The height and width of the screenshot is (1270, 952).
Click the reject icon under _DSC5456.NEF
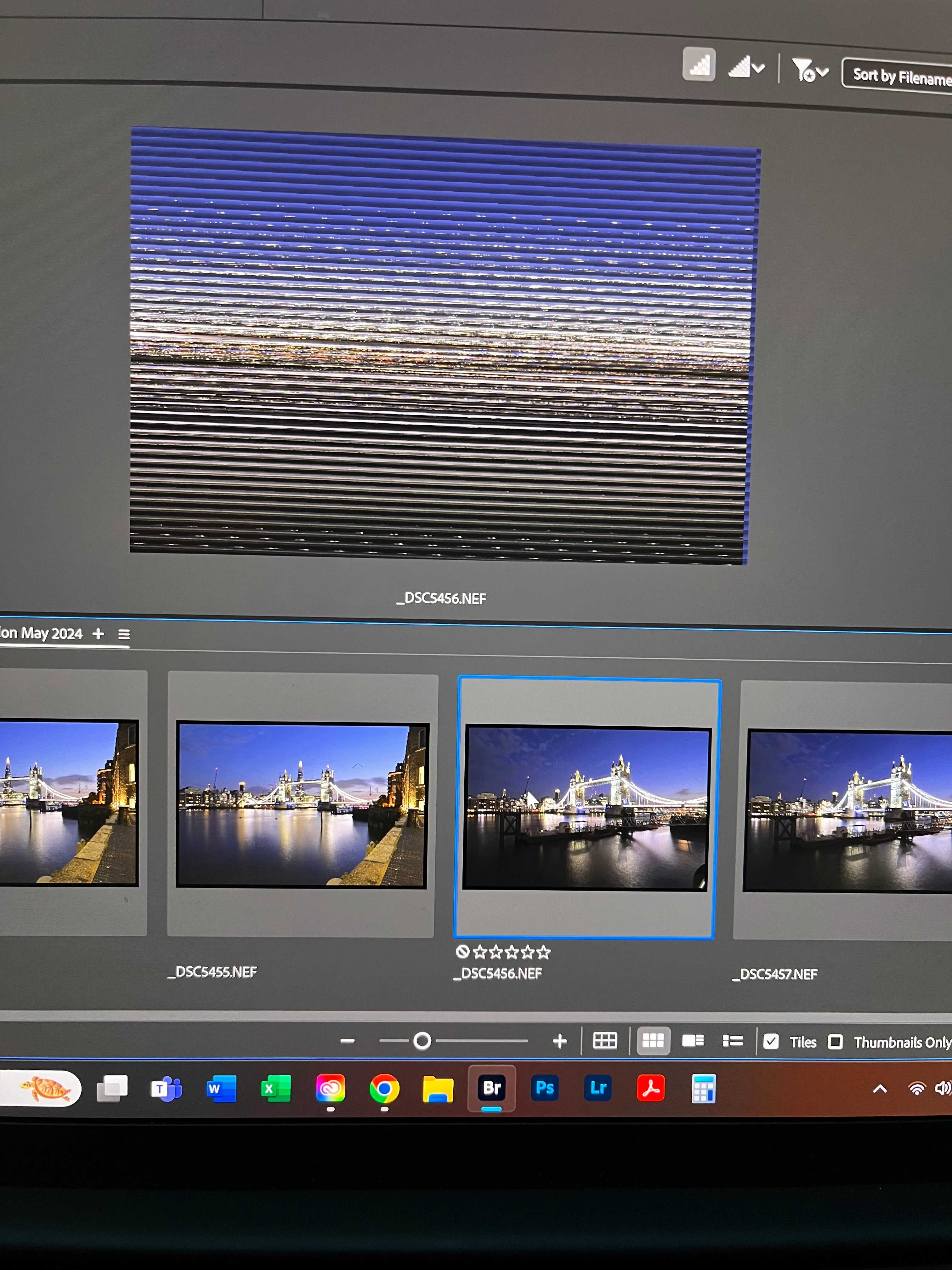point(462,951)
